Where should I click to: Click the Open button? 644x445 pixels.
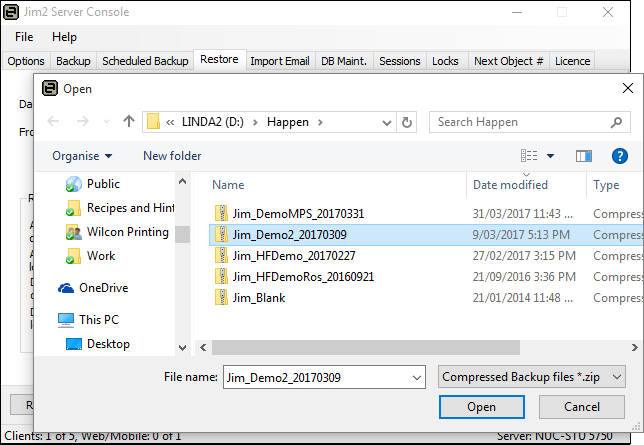481,407
